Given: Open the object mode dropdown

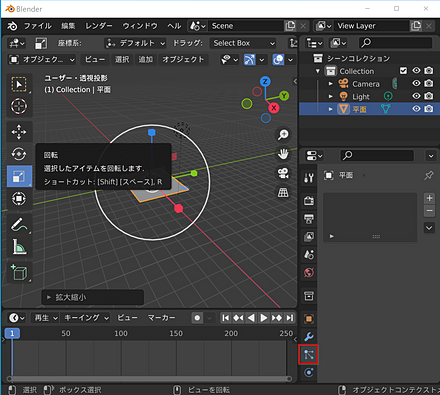Looking at the screenshot, I should click(x=42, y=60).
